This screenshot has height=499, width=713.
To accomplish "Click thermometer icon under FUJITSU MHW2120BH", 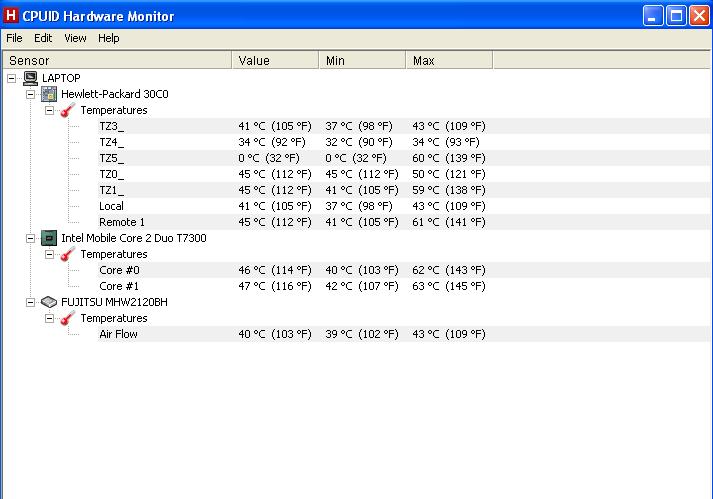I will click(x=68, y=318).
